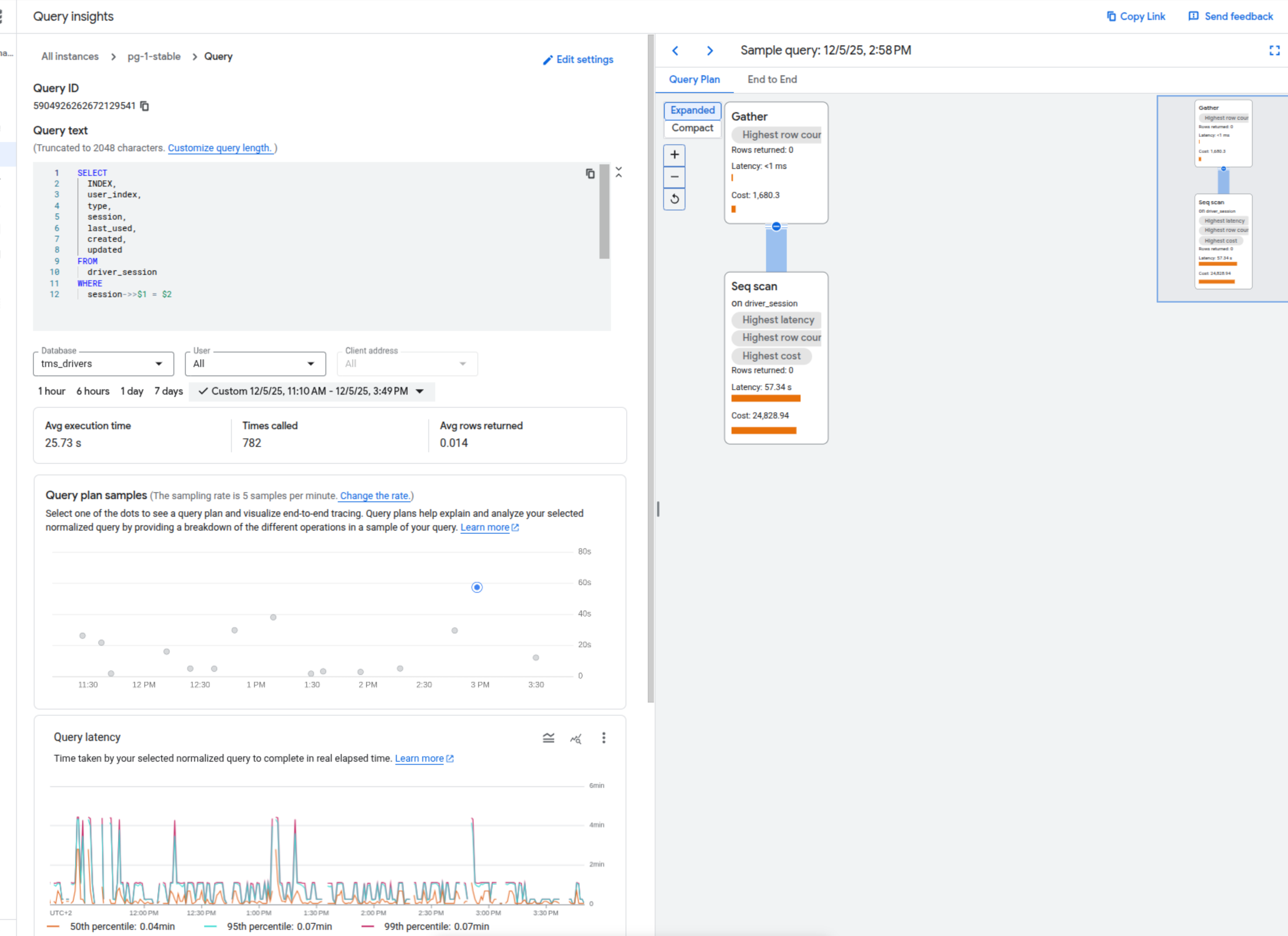
Task: Click the Avg rows returned value 0.014
Action: point(454,443)
